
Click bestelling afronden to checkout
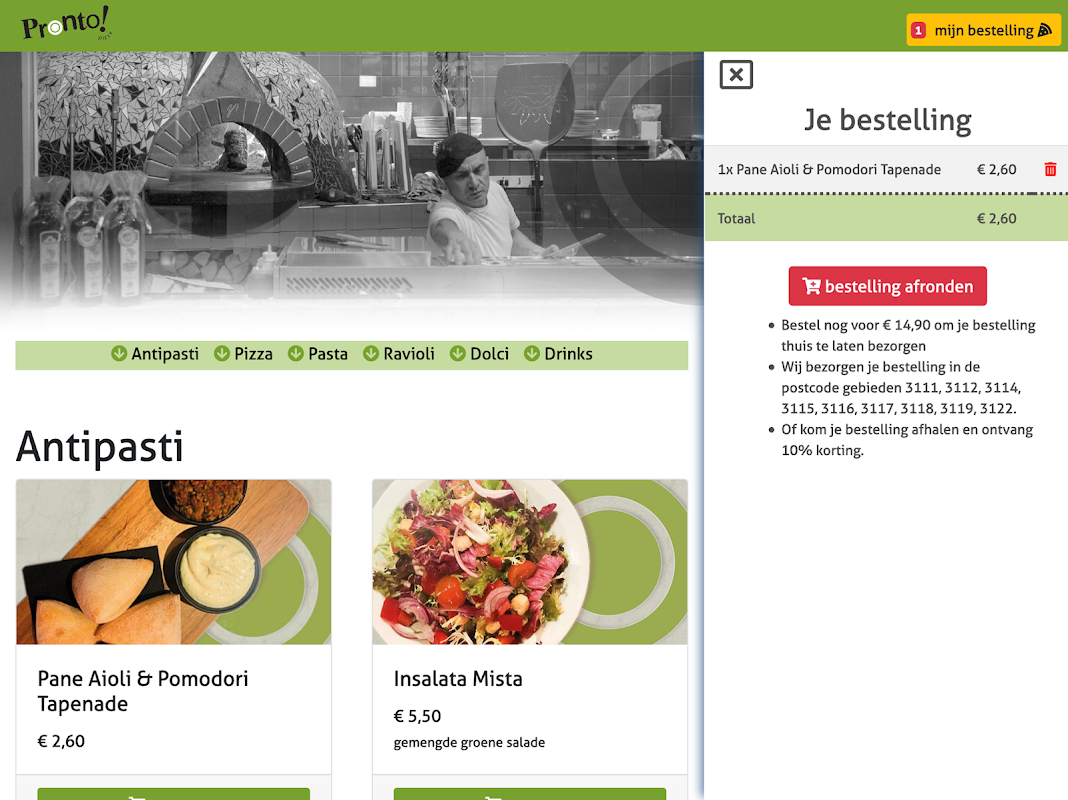[888, 286]
